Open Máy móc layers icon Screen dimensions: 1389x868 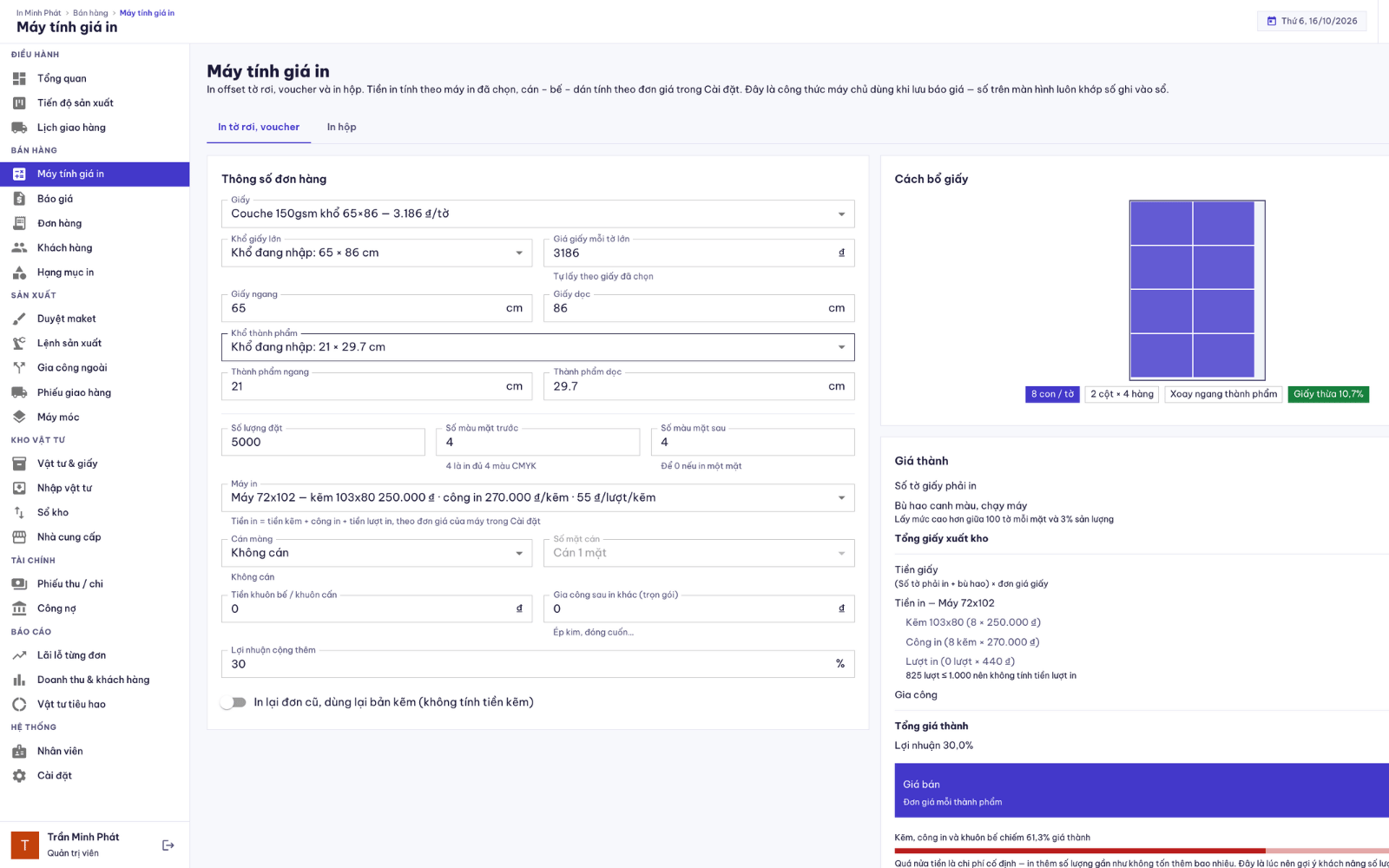click(19, 417)
